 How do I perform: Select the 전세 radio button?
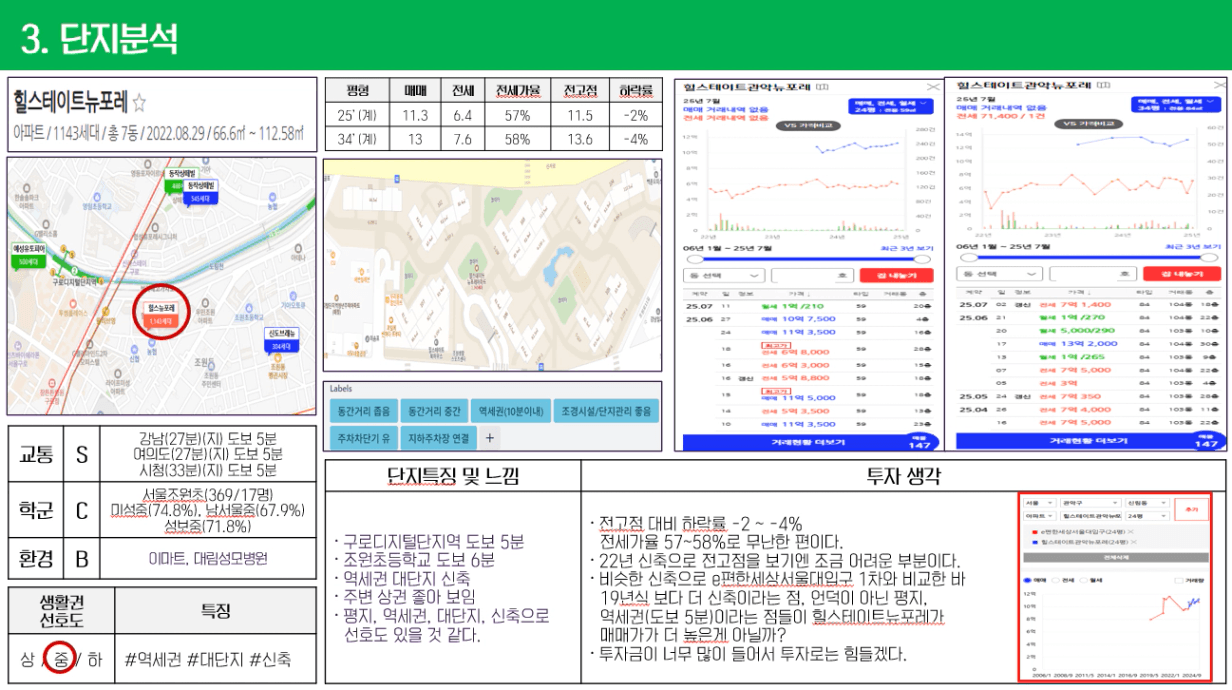coord(1056,580)
